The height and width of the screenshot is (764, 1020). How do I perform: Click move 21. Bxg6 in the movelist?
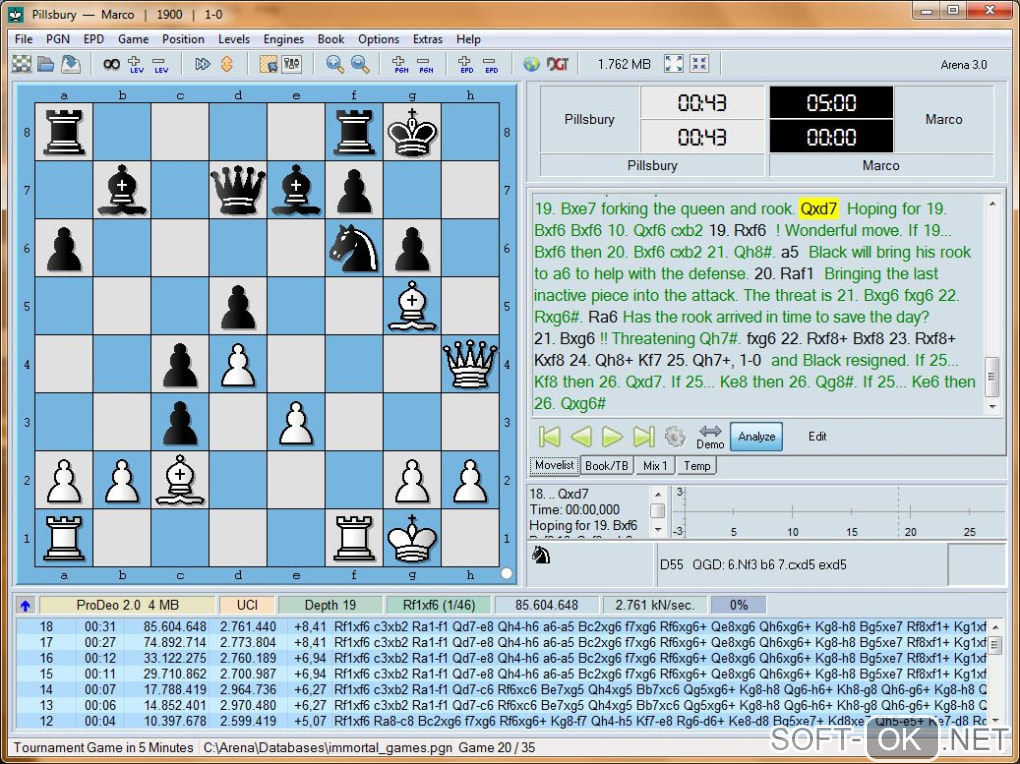point(564,338)
